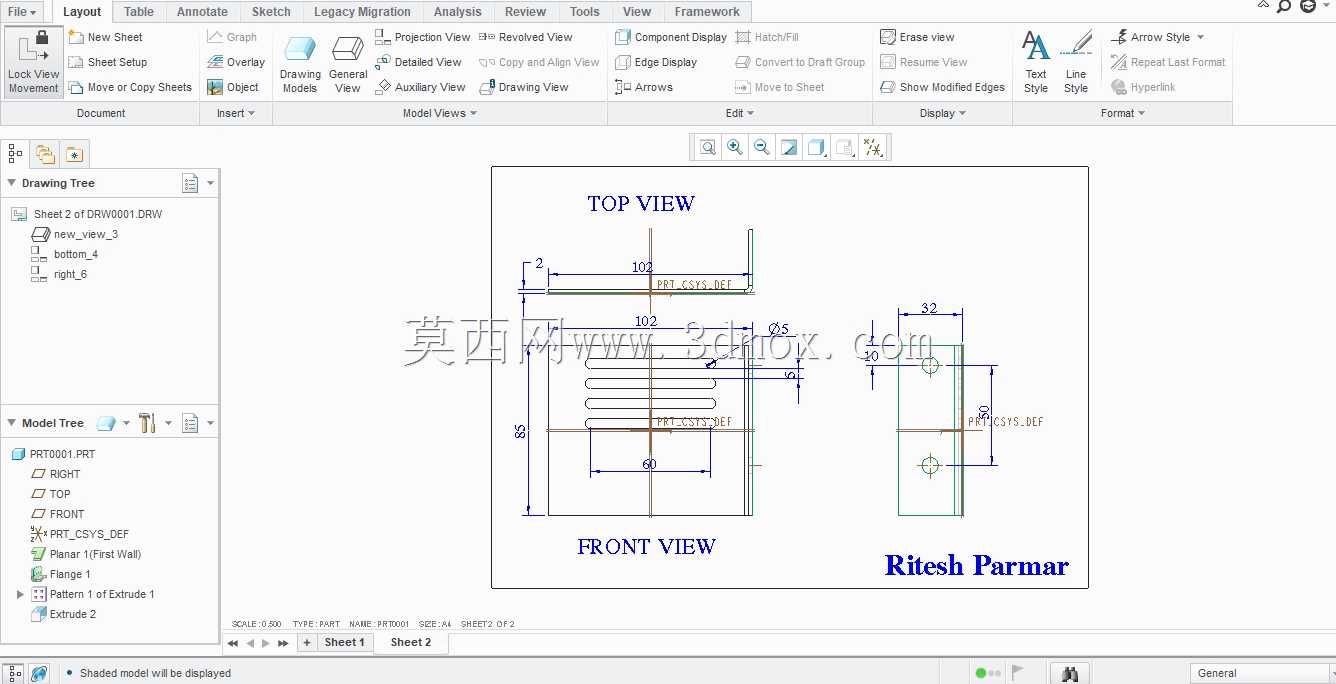Click the Zoom Out magnifier icon
This screenshot has width=1336, height=684.
point(762,148)
